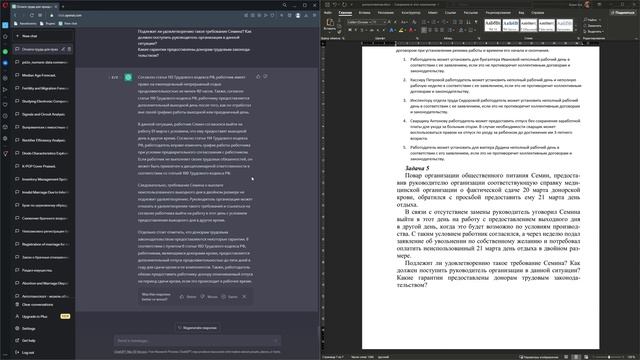640x360 pixels.
Task: Open the font size dropdown in Word
Action: point(379,22)
